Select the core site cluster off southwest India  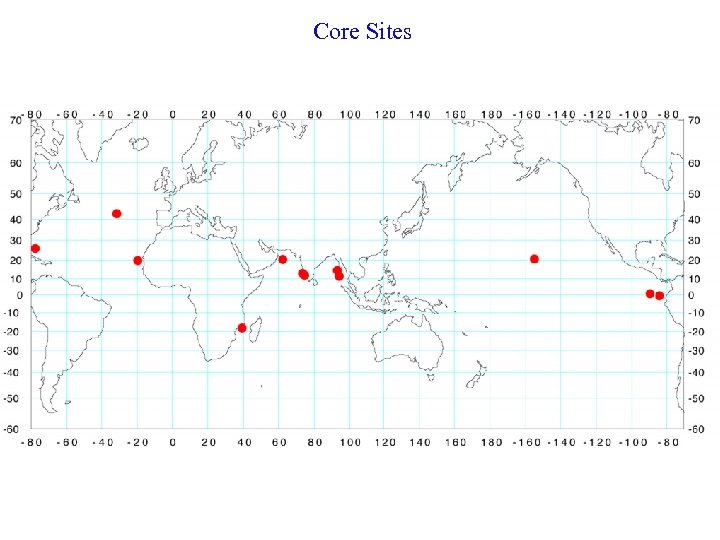click(304, 274)
